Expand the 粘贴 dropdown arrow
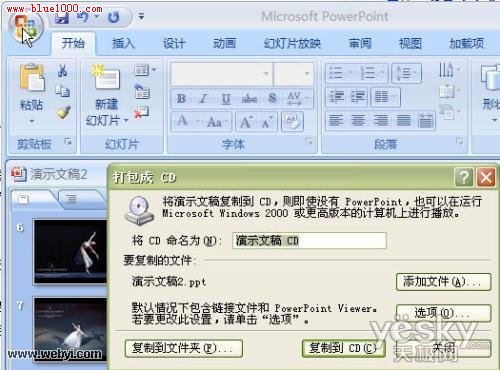This screenshot has width=500, height=370. (31, 121)
